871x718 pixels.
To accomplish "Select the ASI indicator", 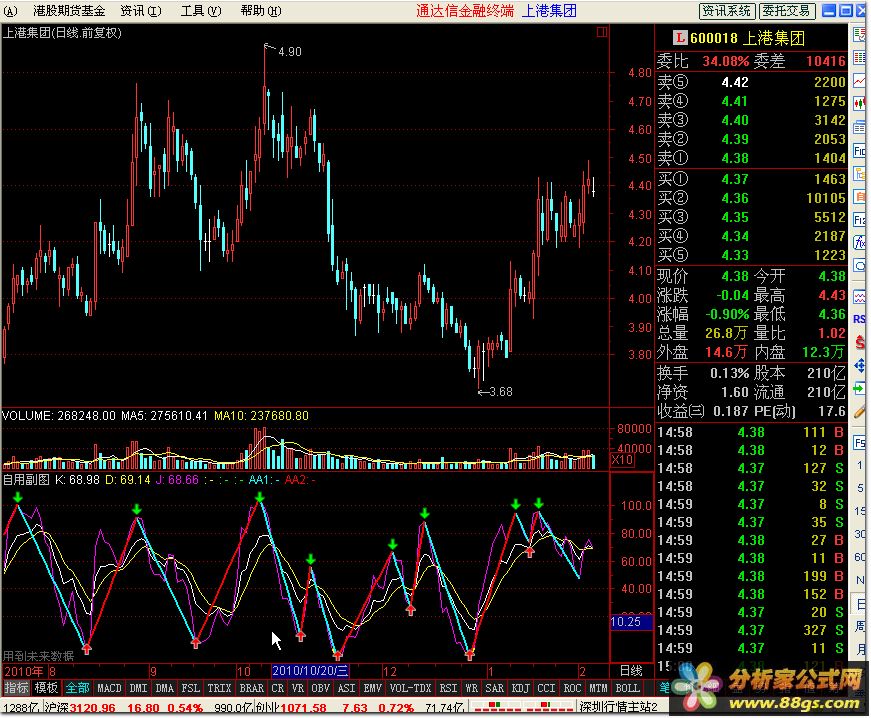I will point(347,688).
